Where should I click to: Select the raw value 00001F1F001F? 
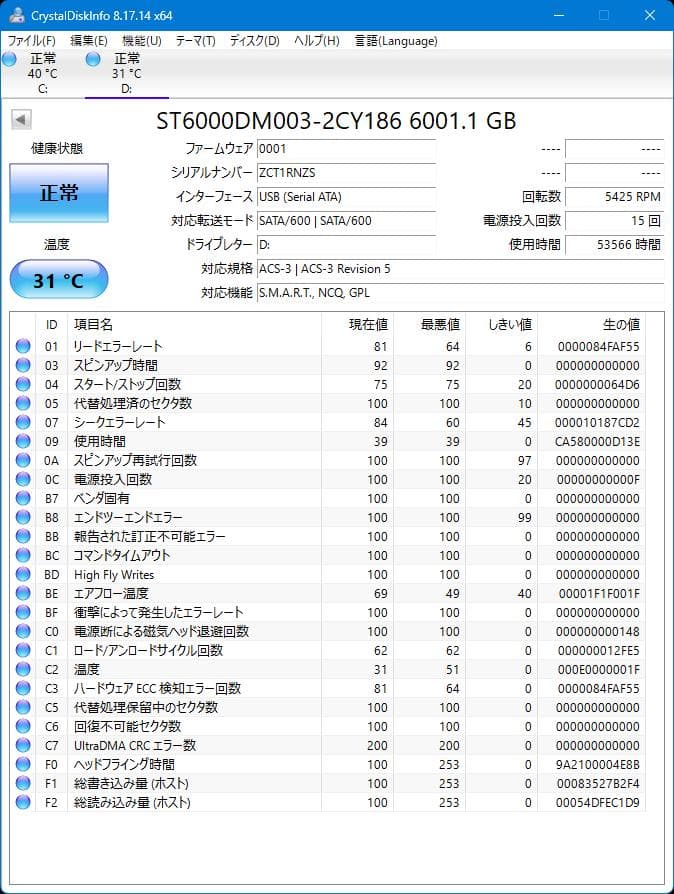pos(599,594)
